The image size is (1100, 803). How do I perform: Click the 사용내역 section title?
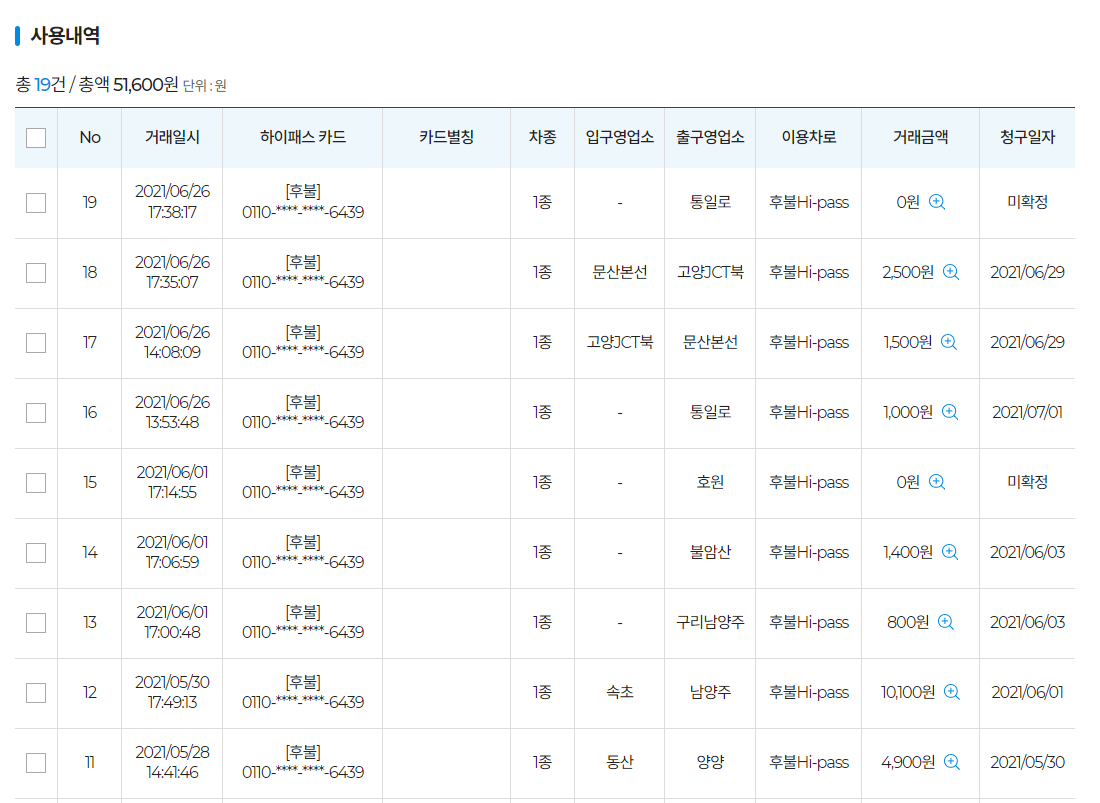[x=65, y=36]
